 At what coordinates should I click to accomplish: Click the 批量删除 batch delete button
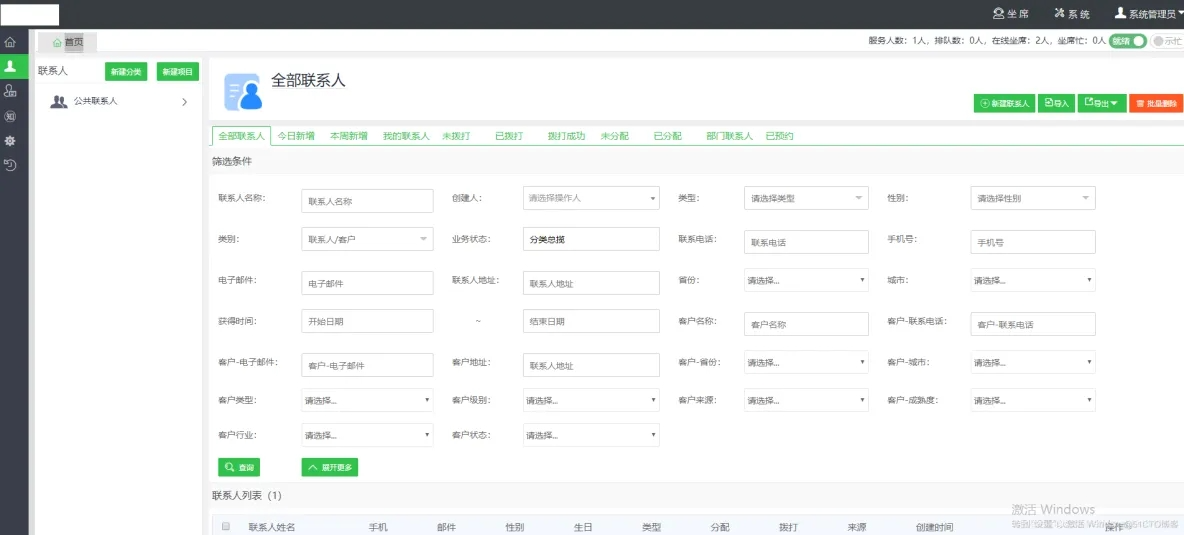[x=1156, y=103]
